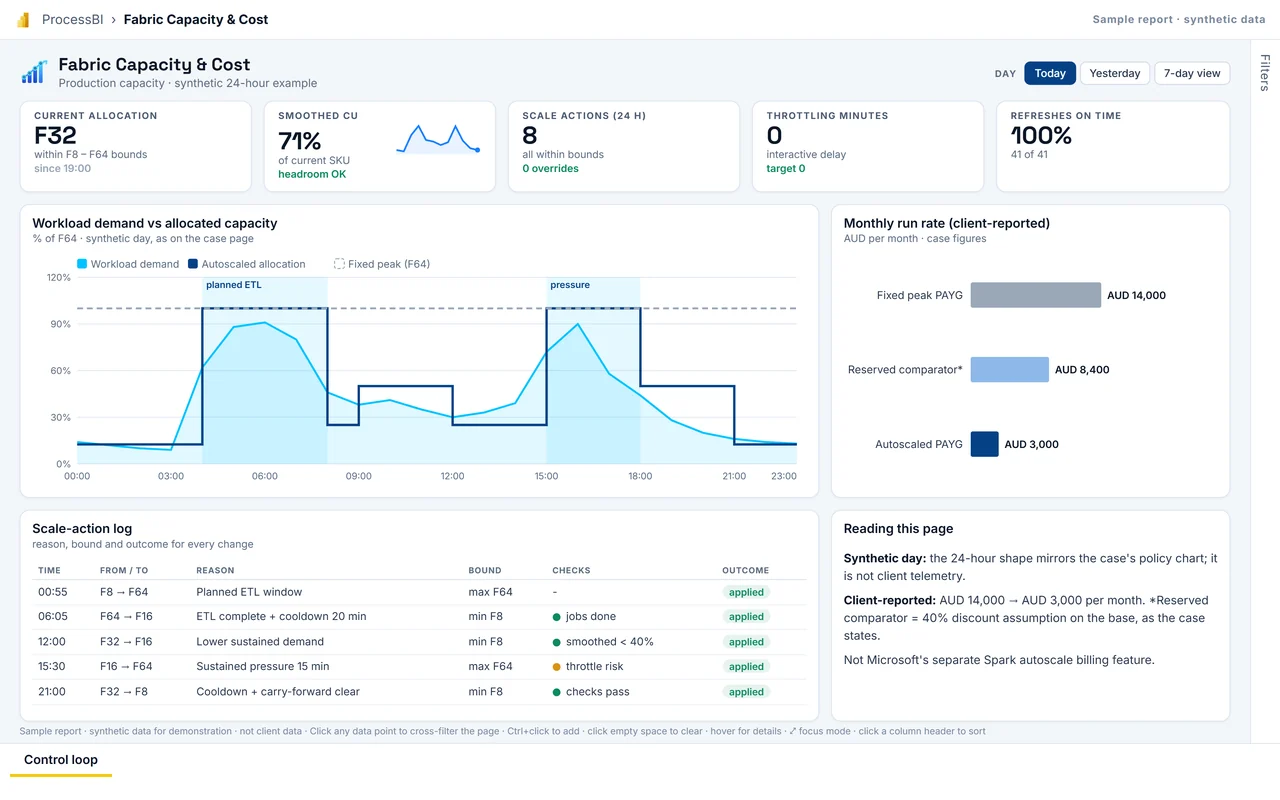Screen dimensions: 1280x800
Task: Sort by the CHECKS column header
Action: coord(571,570)
